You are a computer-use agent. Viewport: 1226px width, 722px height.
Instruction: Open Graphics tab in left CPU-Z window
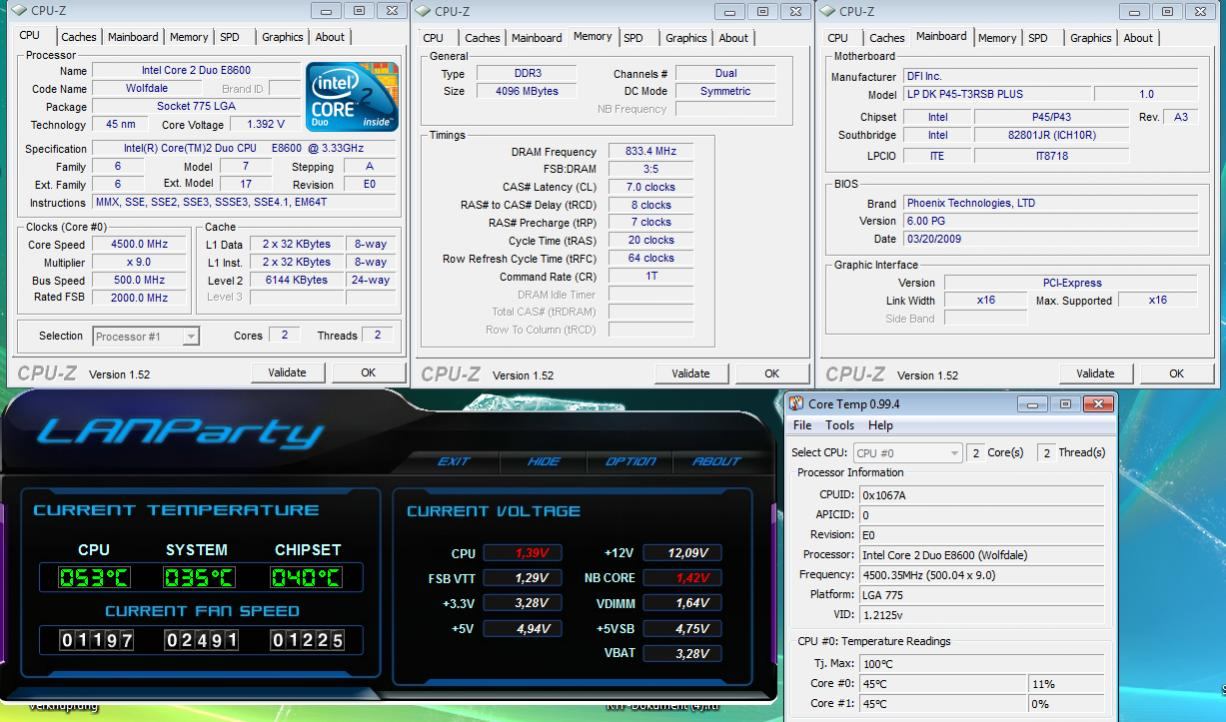(282, 37)
